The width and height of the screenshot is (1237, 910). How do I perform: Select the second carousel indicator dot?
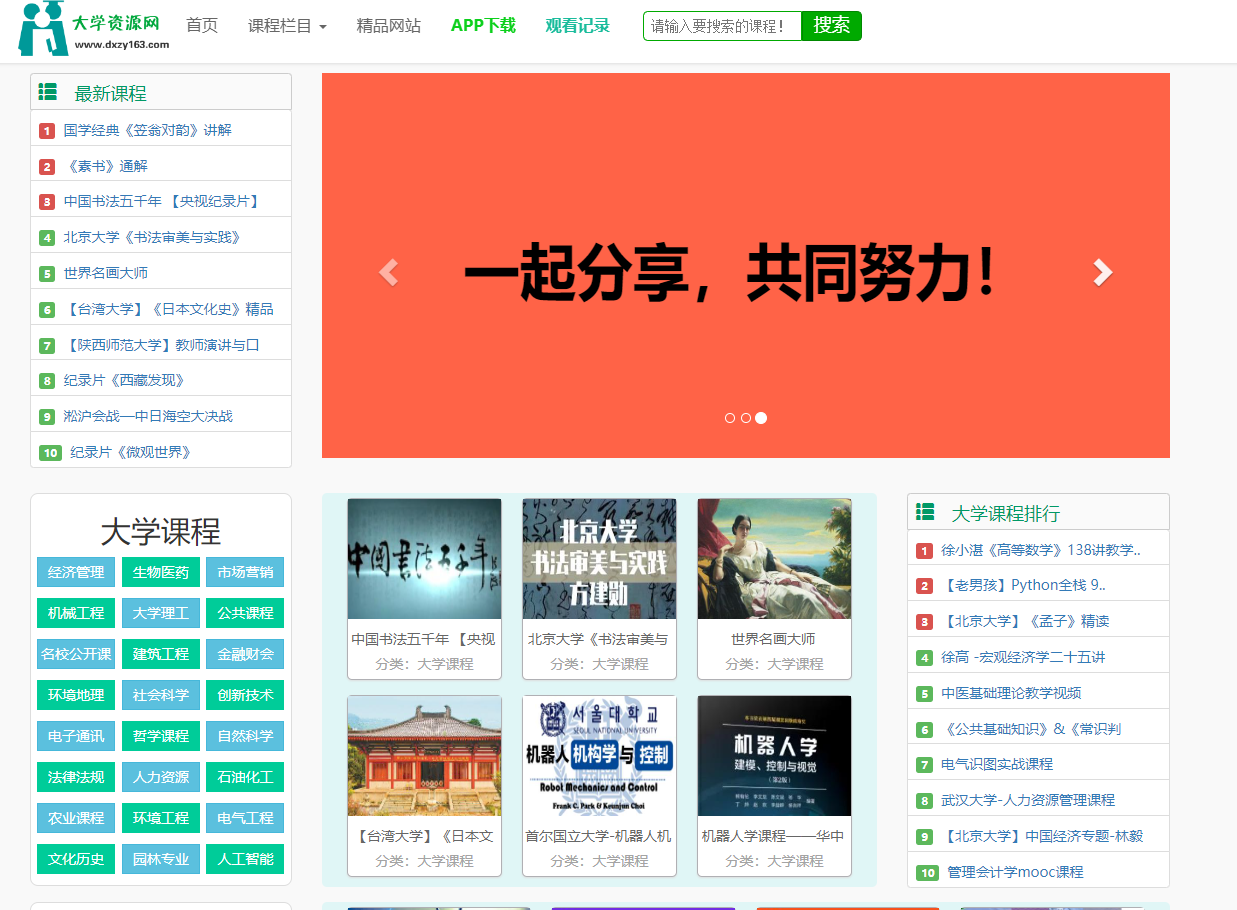(745, 418)
